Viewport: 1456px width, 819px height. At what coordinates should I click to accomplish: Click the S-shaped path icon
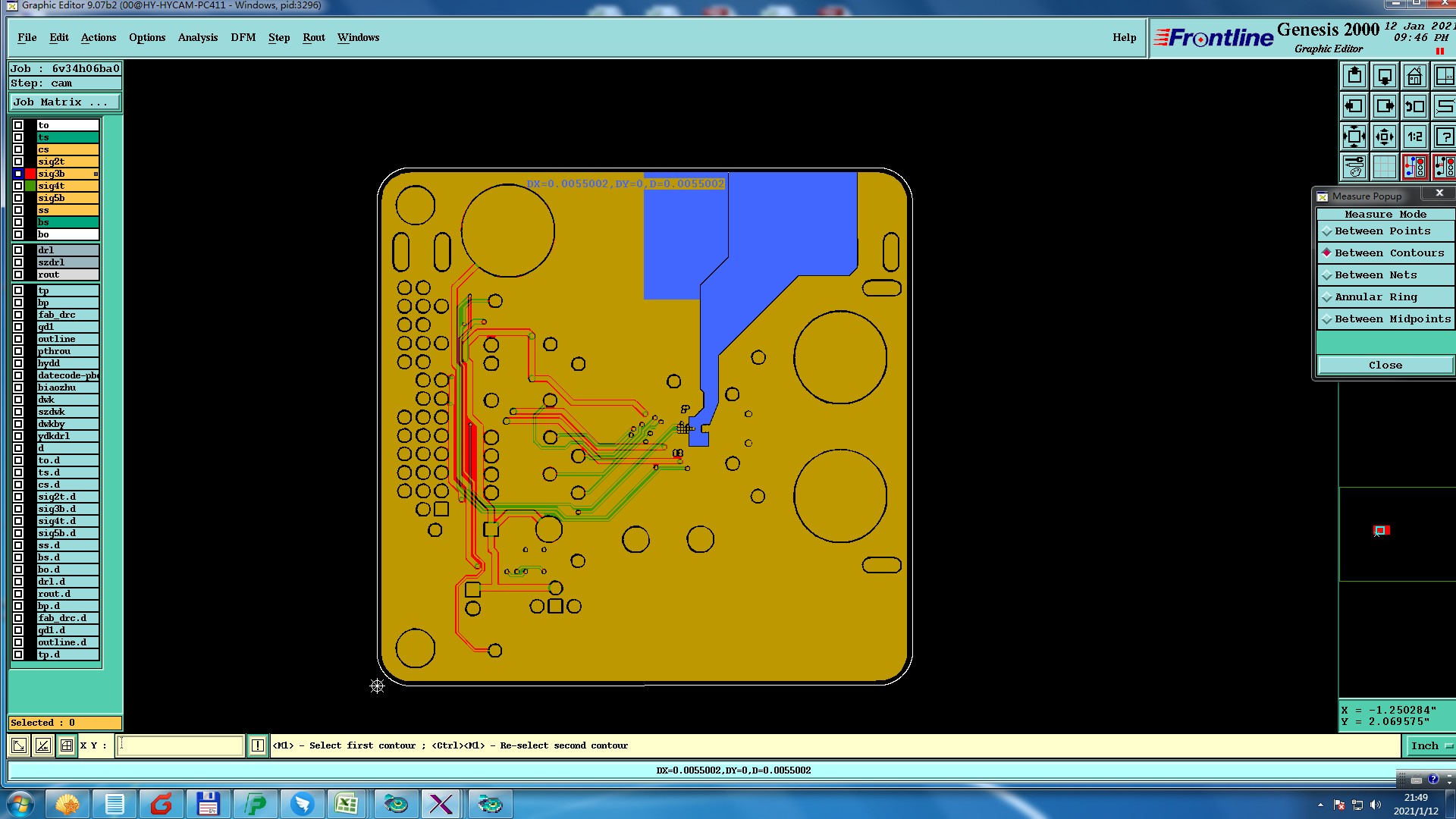pos(1445,106)
